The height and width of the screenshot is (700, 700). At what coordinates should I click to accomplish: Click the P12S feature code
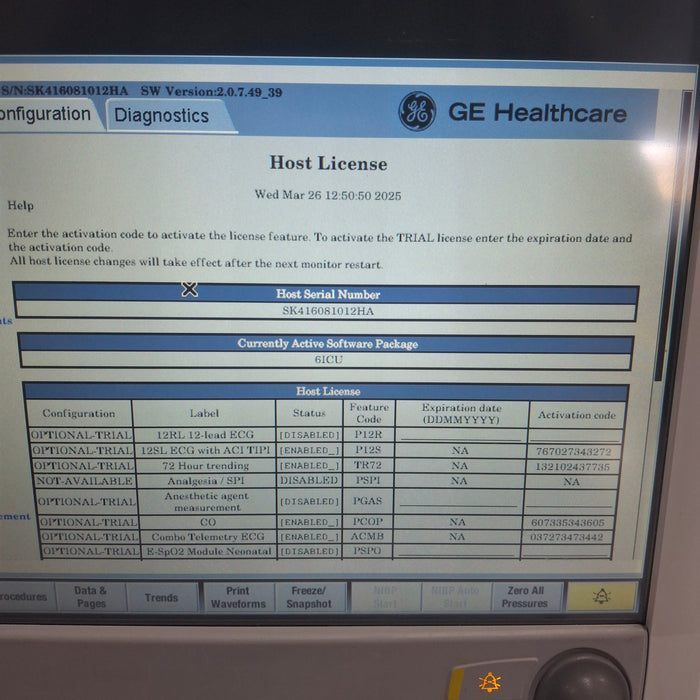click(x=367, y=450)
